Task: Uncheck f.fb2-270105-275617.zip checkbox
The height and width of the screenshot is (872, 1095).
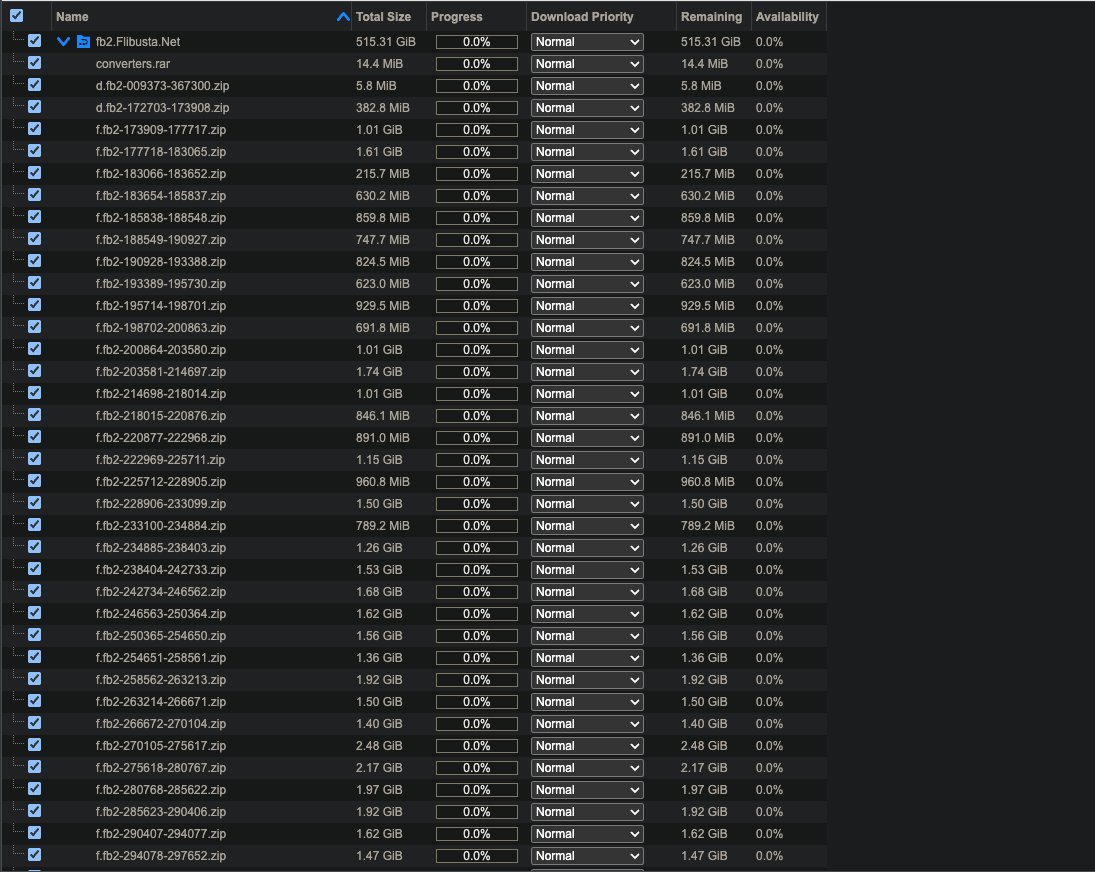Action: [x=34, y=745]
